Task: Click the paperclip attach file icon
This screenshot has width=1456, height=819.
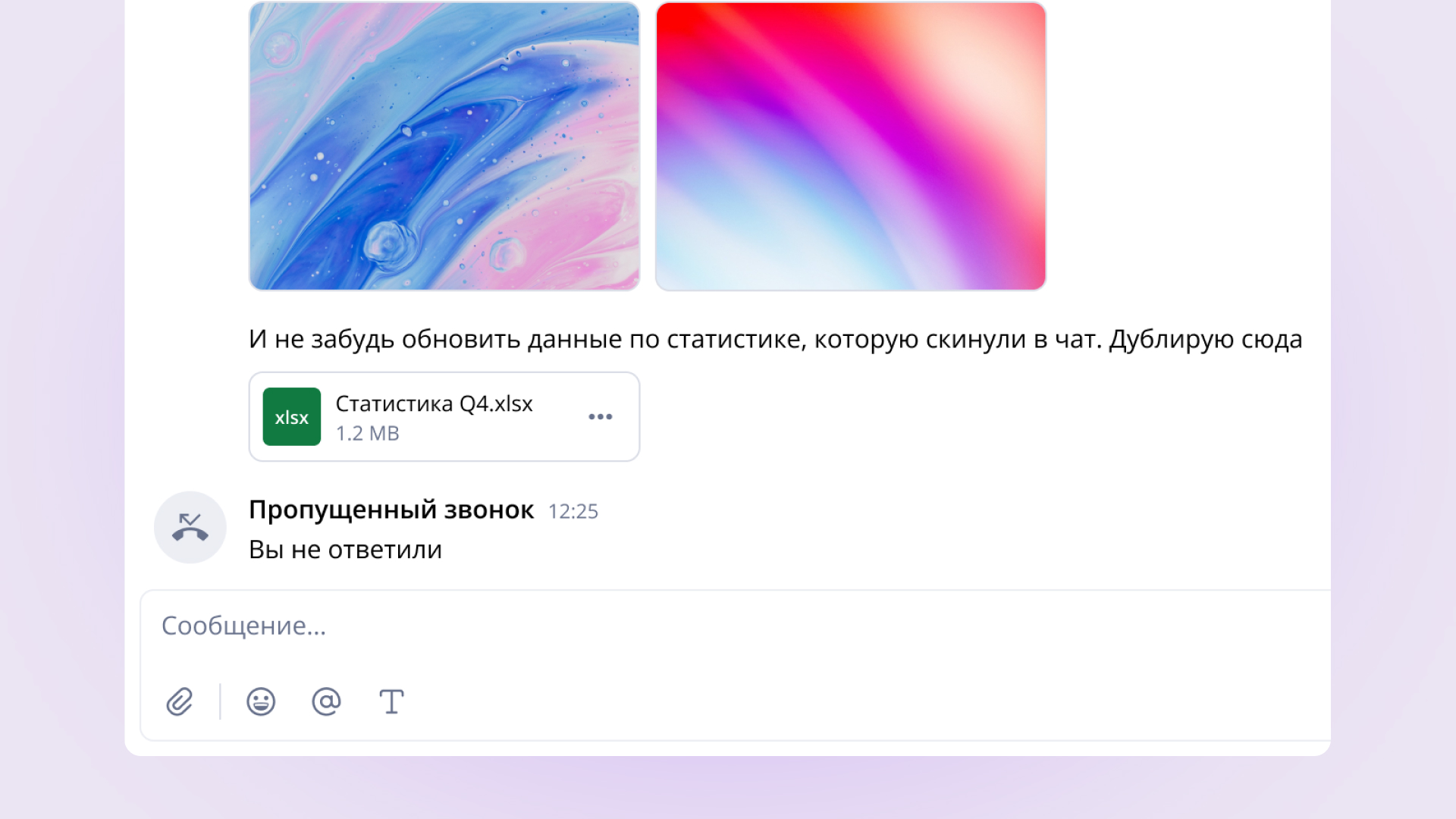Action: tap(180, 701)
